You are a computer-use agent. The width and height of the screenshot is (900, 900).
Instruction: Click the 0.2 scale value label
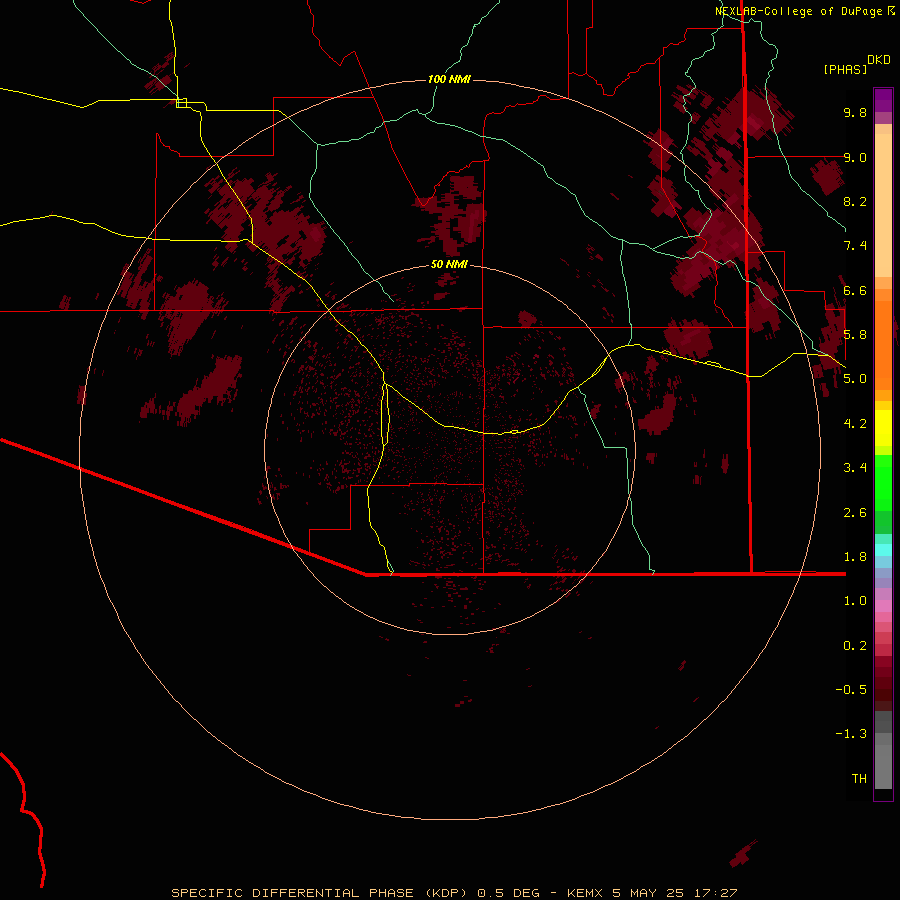pos(855,646)
